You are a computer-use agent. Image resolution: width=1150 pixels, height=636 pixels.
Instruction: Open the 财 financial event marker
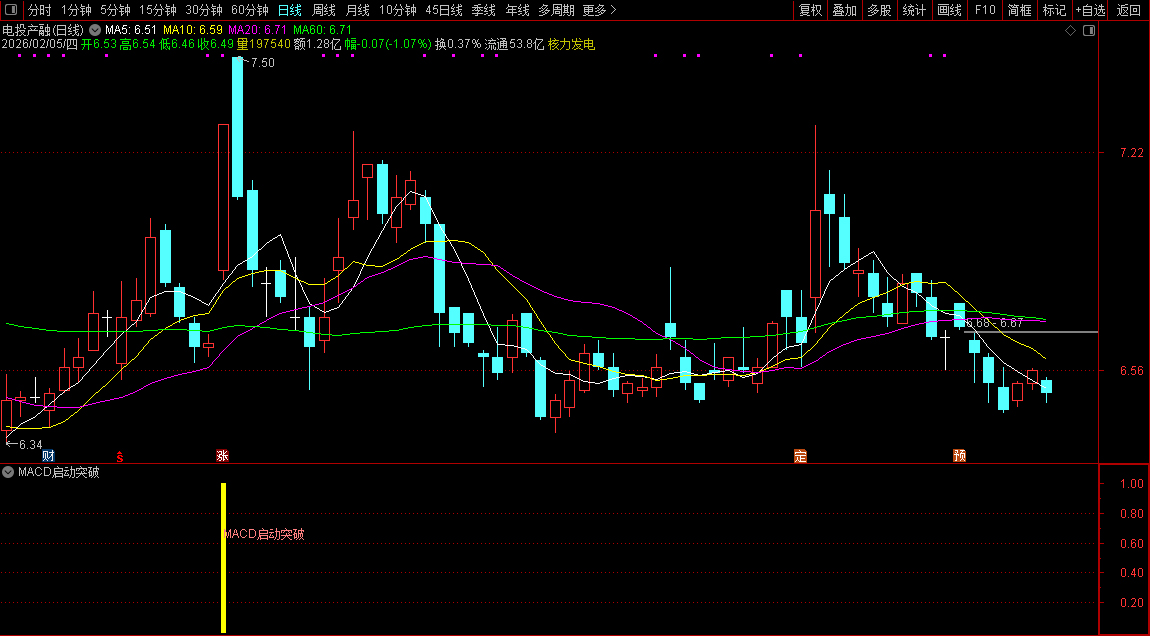coord(48,456)
